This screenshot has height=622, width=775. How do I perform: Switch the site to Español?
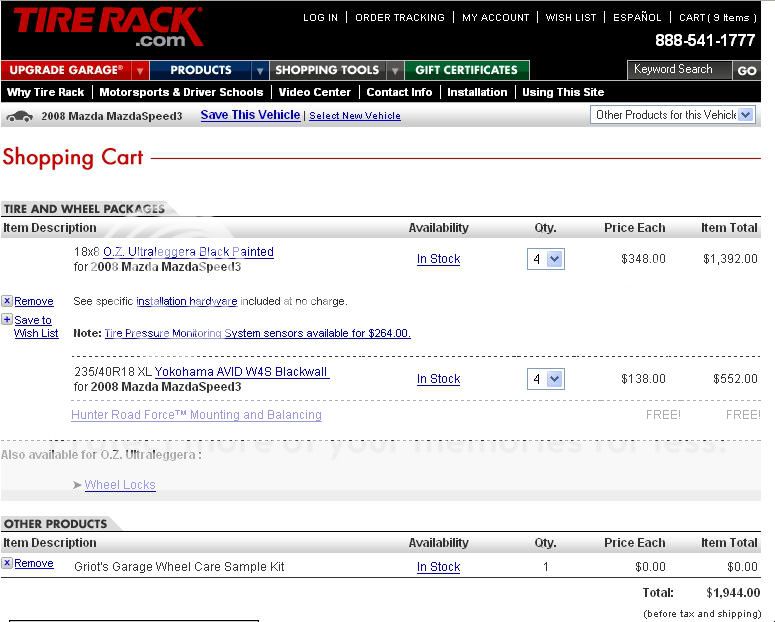point(637,18)
